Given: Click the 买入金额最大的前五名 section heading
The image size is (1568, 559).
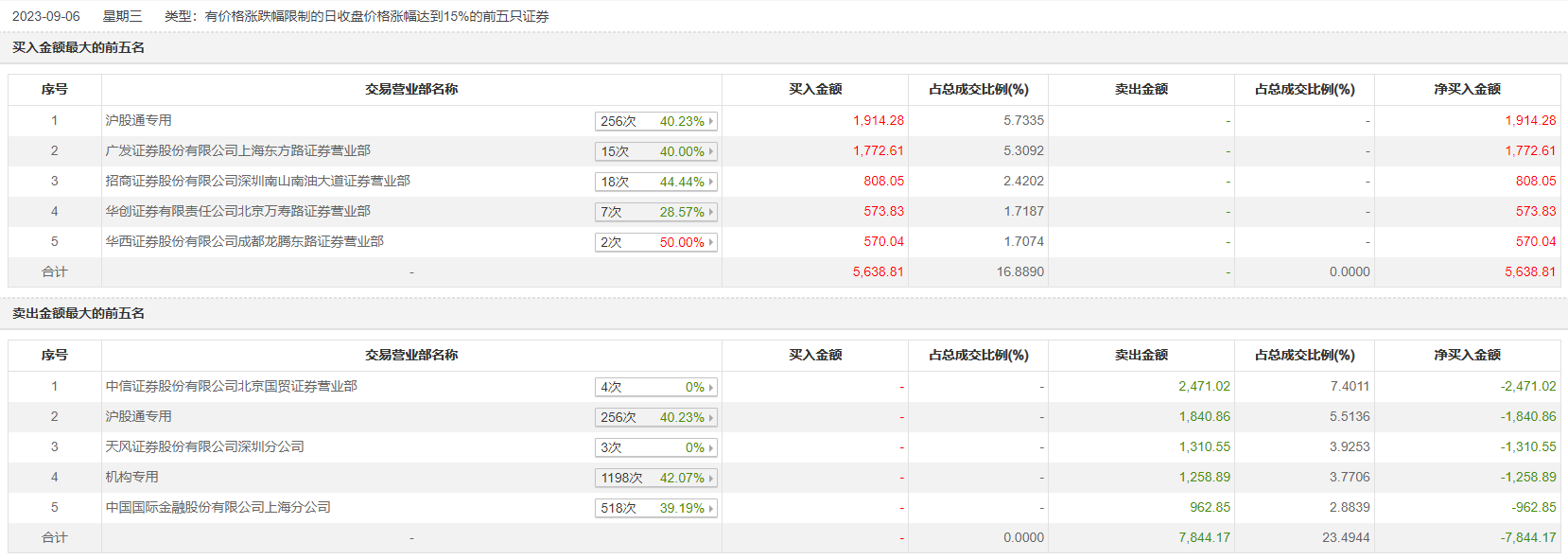Looking at the screenshot, I should (x=78, y=47).
